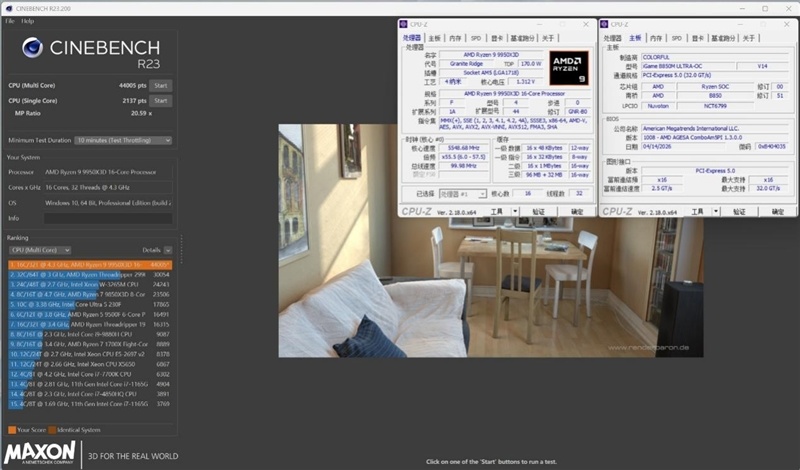Click 验证 button in right CPU-Z window

tap(739, 211)
